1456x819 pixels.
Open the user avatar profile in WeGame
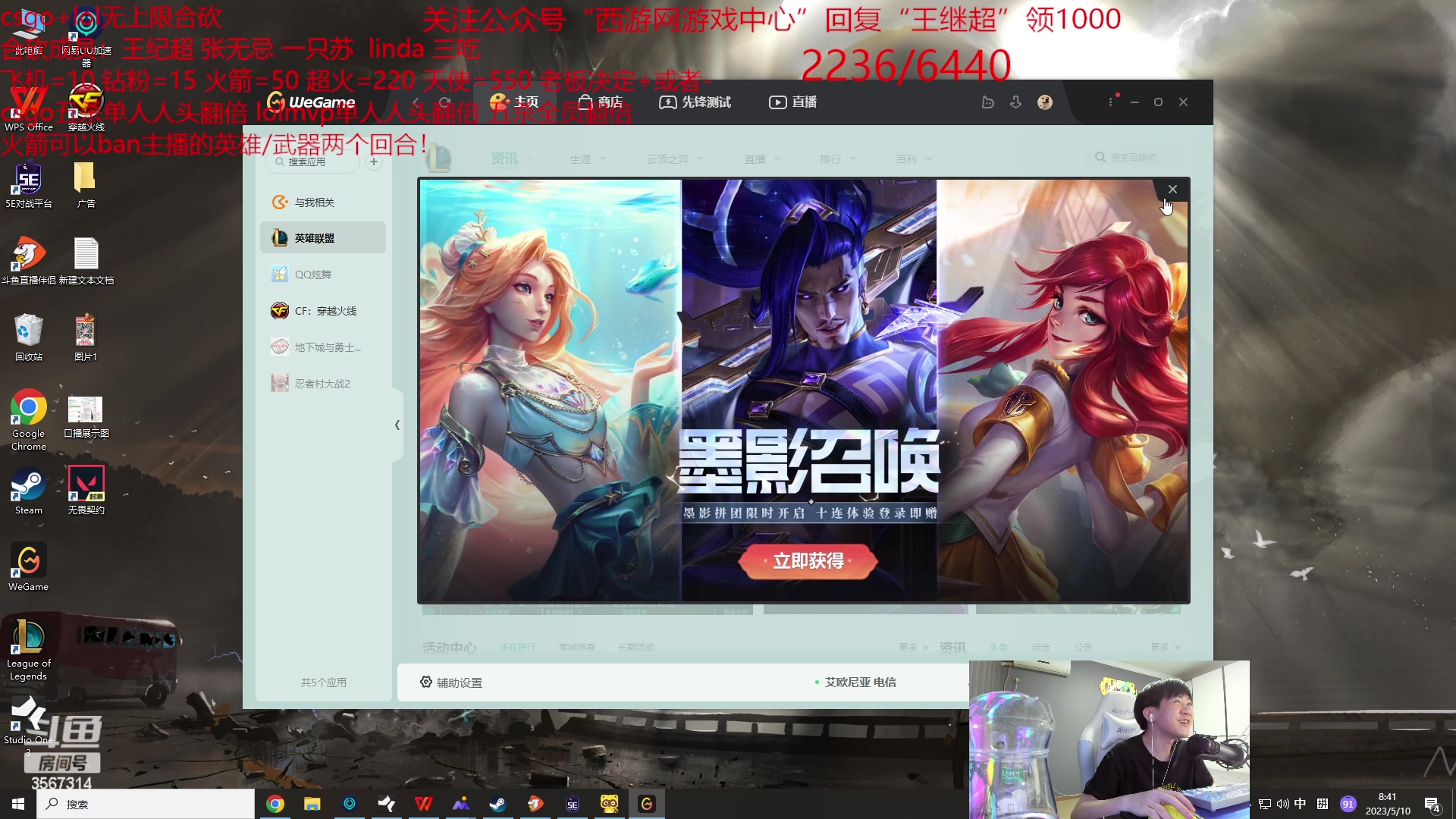point(1045,102)
